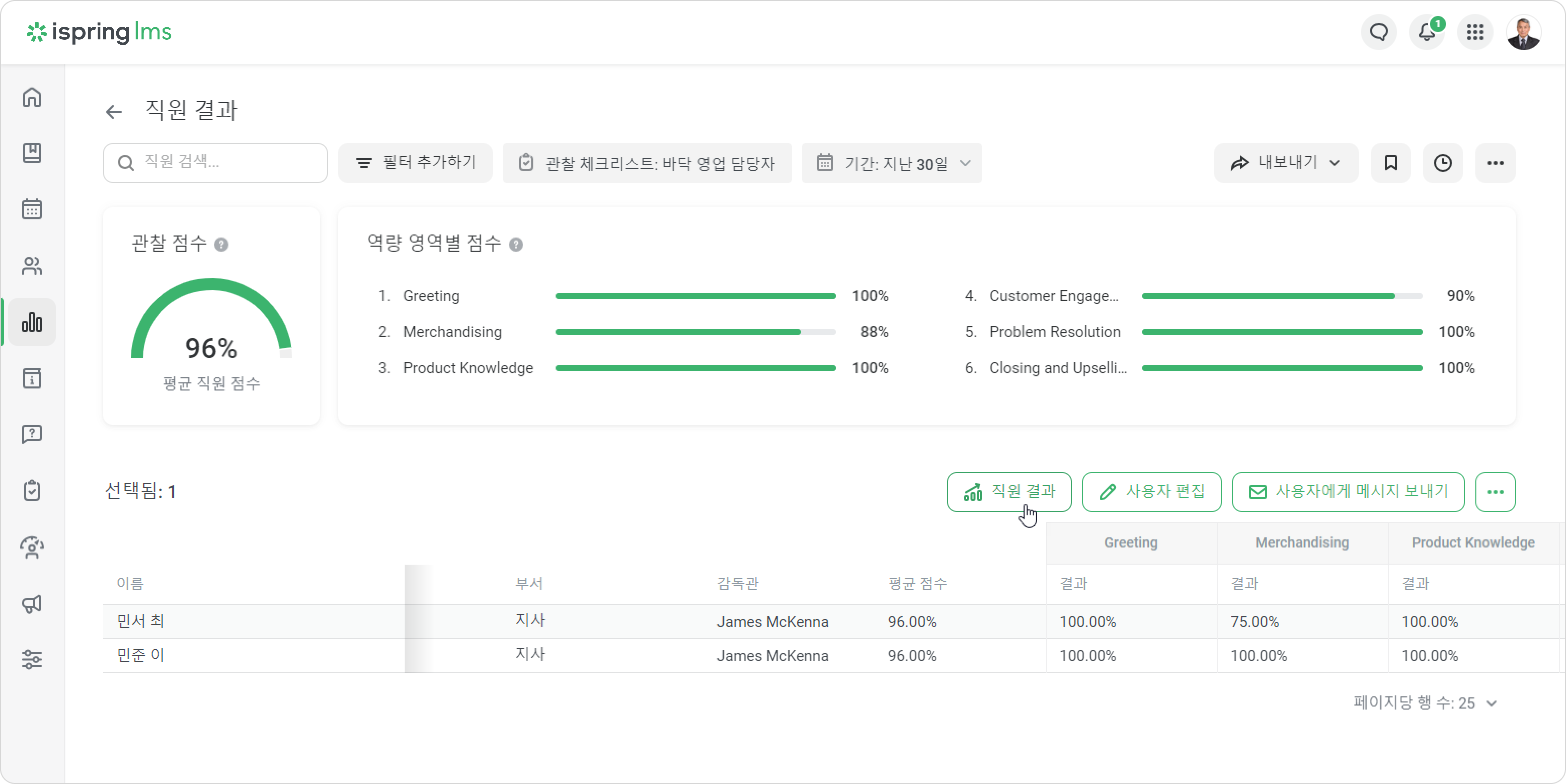The image size is (1566, 784).
Task: Click the Customer Engagement progress bar
Action: click(x=1282, y=296)
